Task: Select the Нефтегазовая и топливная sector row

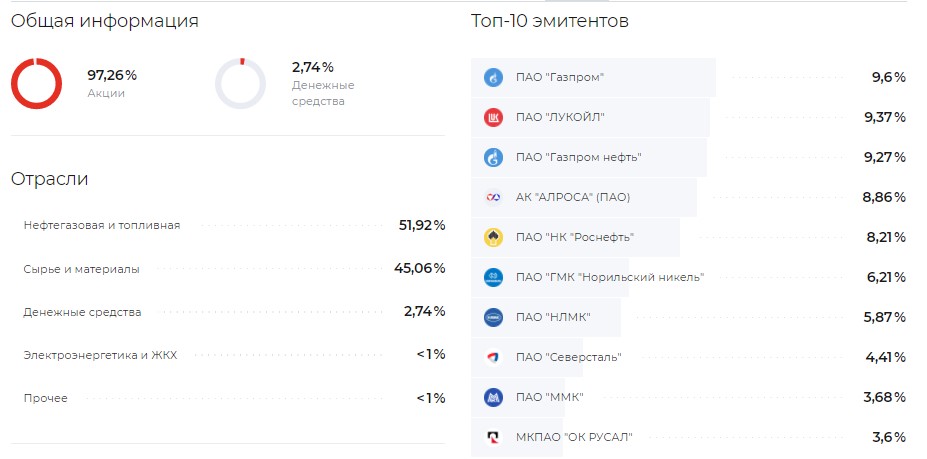Action: (234, 225)
